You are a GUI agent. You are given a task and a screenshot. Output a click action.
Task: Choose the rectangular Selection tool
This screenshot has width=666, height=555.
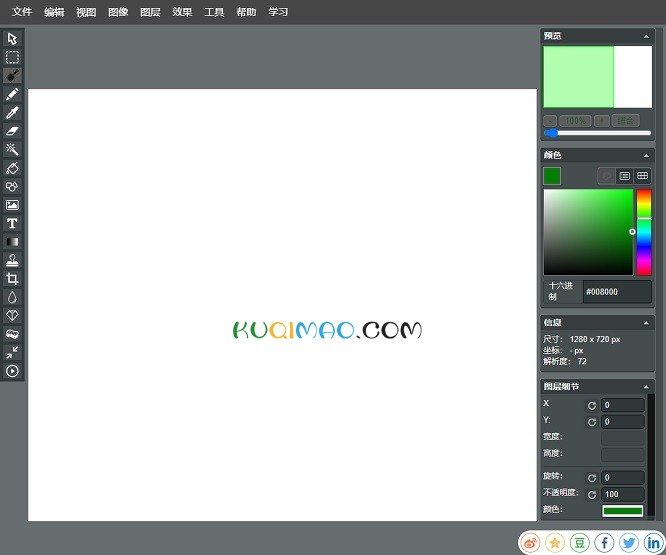tap(12, 57)
